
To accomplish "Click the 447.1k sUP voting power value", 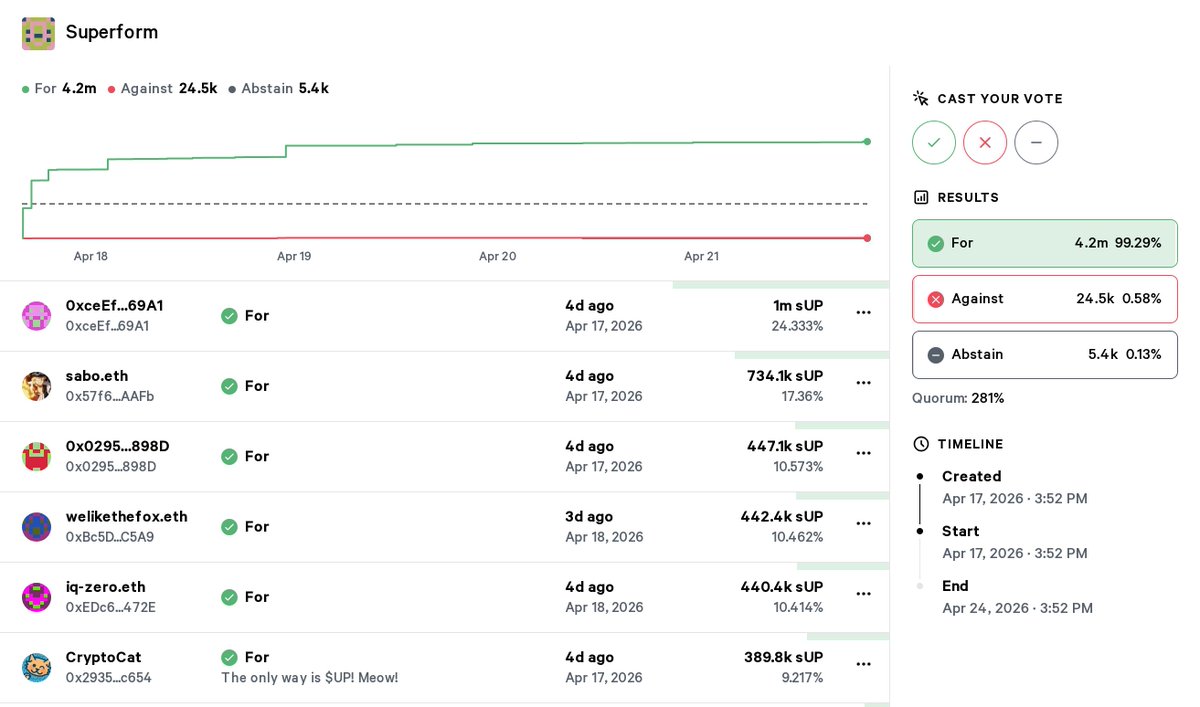I will (785, 446).
